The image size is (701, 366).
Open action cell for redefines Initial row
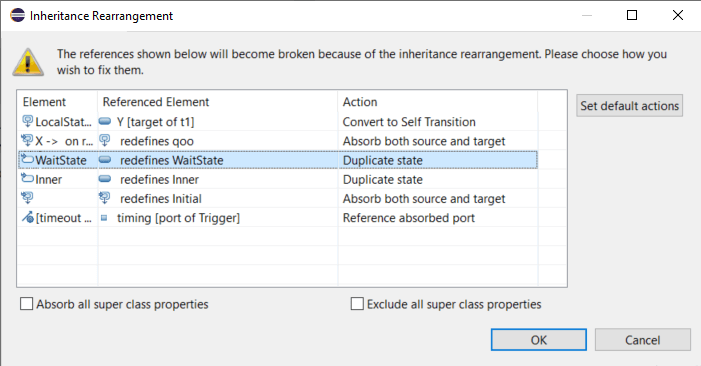pyautogui.click(x=438, y=198)
